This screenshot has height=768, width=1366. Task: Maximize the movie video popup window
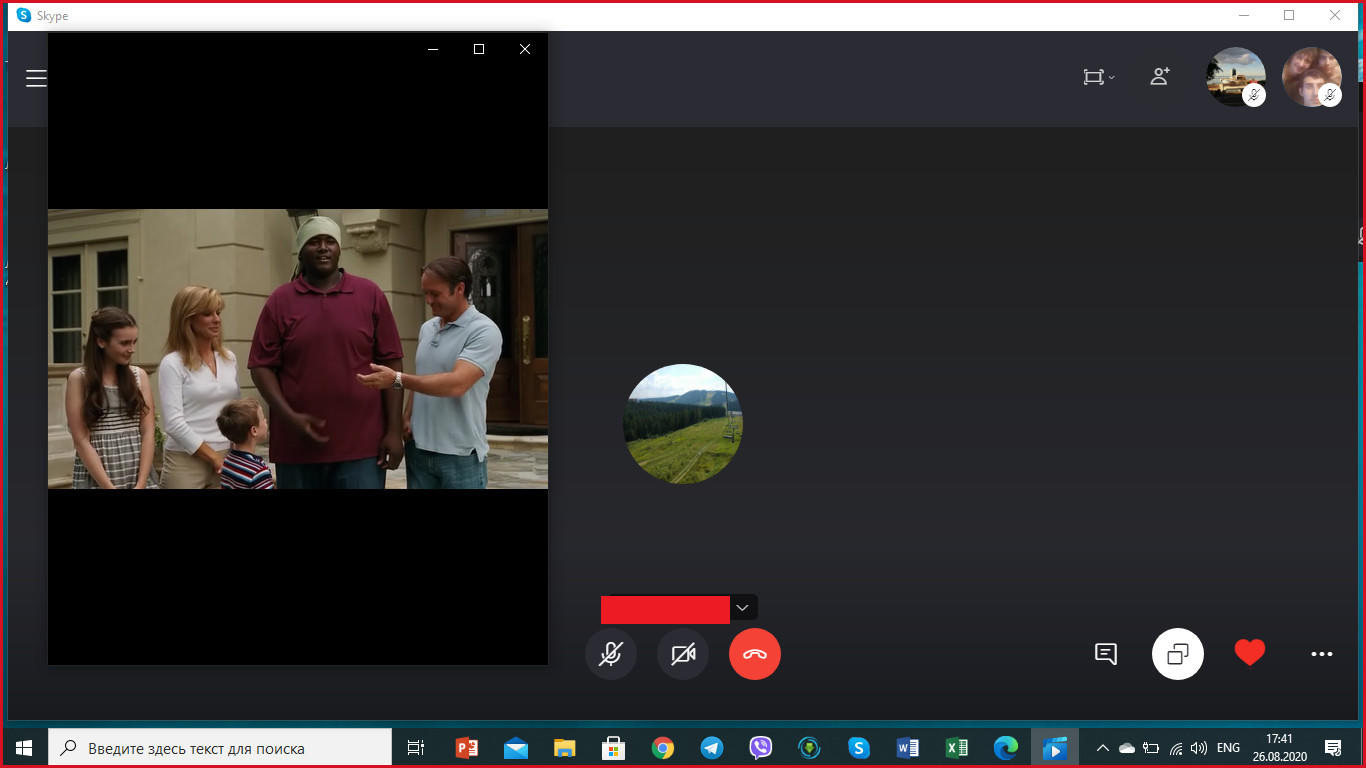(x=479, y=49)
